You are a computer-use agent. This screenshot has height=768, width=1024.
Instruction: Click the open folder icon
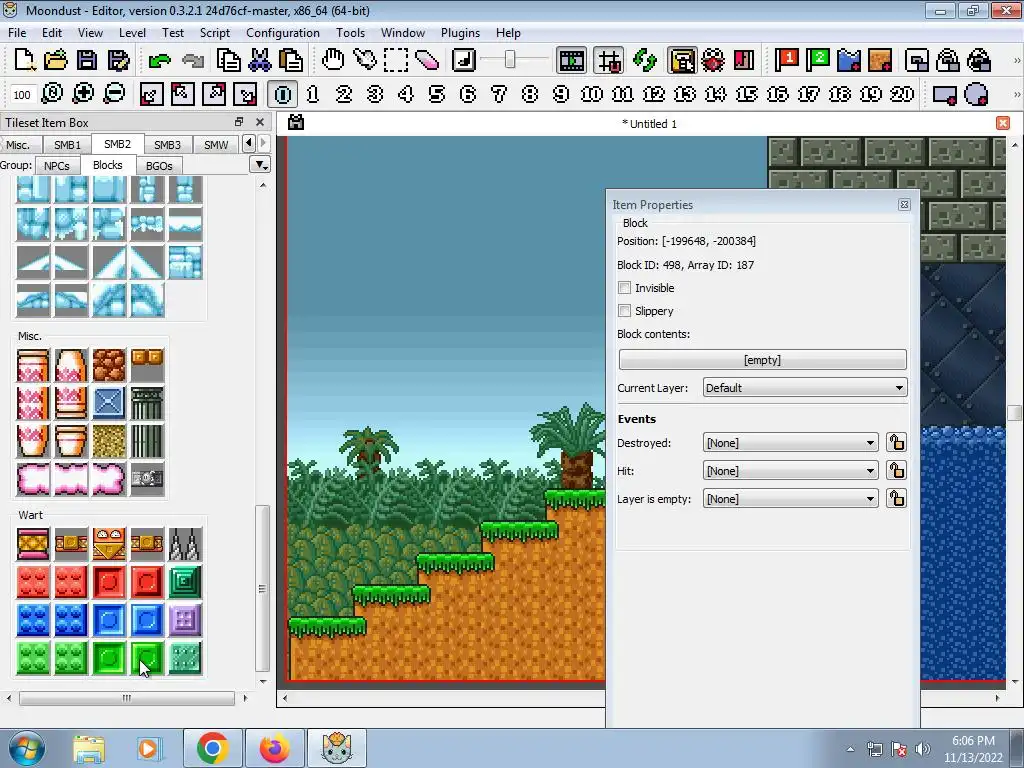pyautogui.click(x=56, y=60)
